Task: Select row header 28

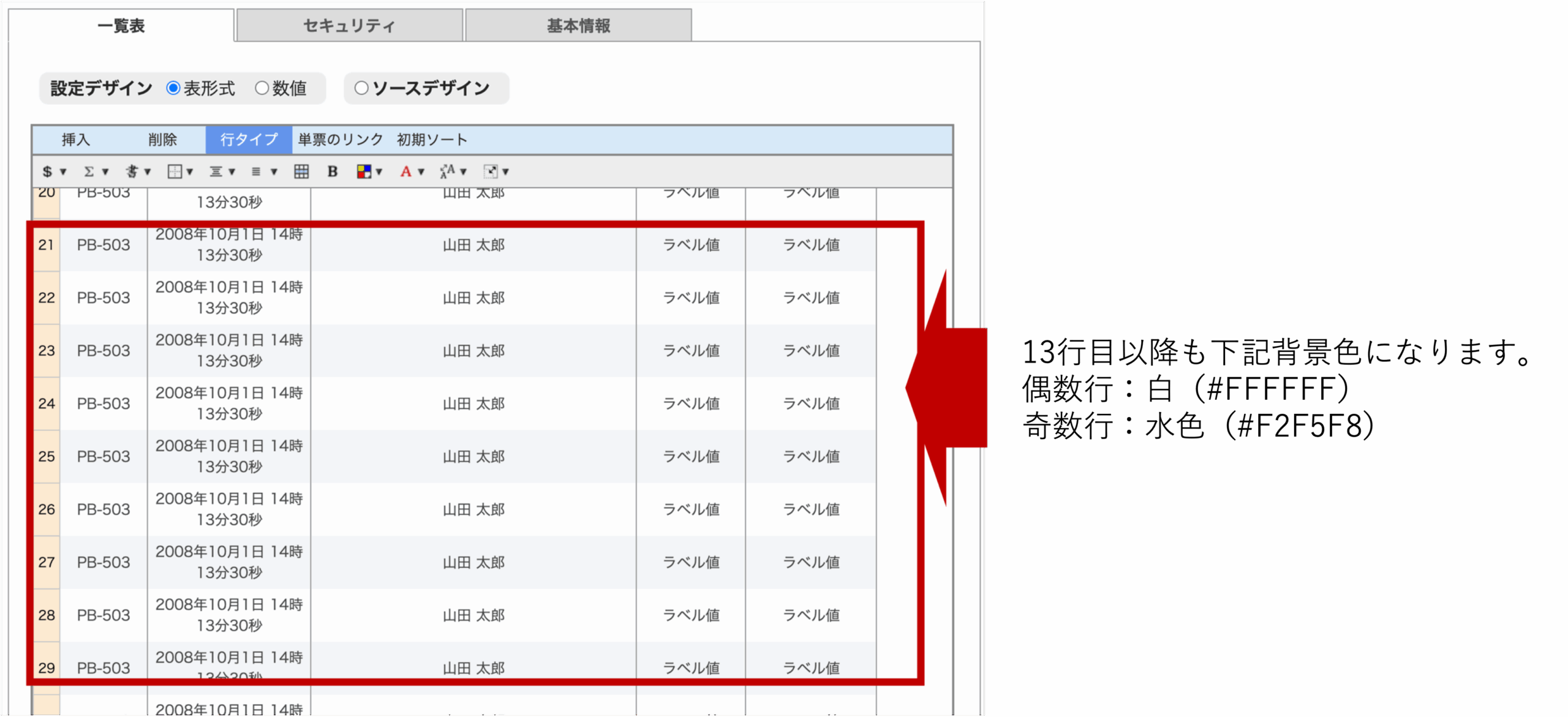Action: point(47,615)
